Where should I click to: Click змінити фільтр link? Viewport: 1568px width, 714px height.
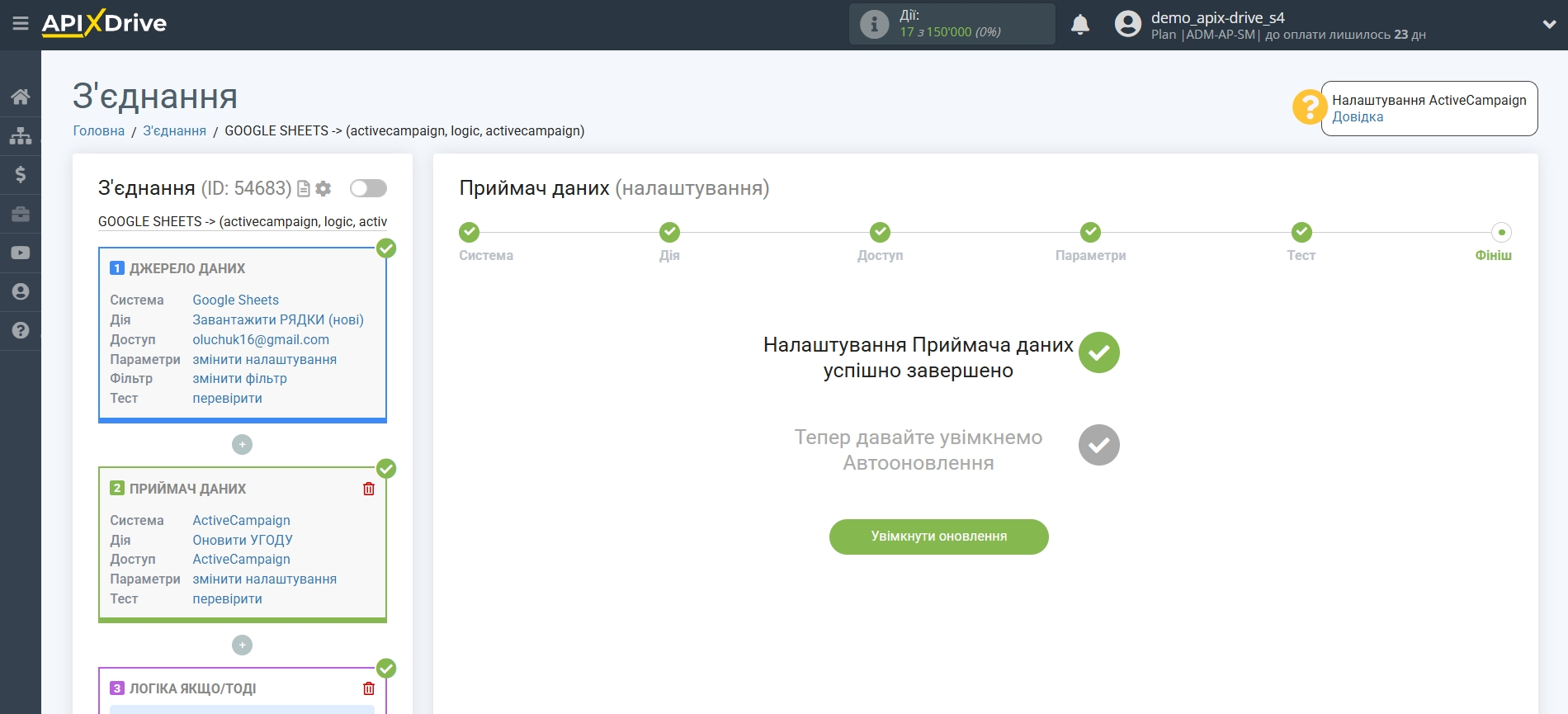tap(240, 378)
